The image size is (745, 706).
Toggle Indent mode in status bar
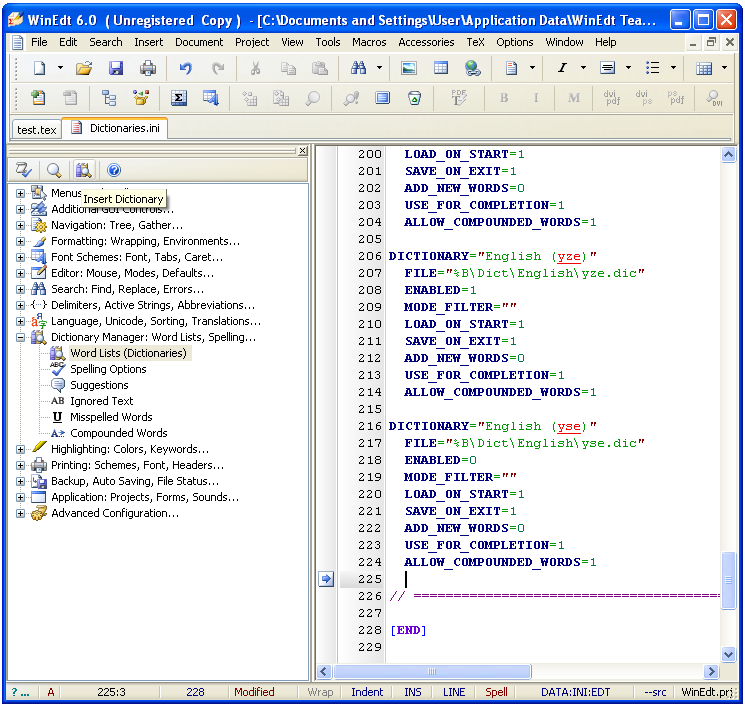coord(367,692)
